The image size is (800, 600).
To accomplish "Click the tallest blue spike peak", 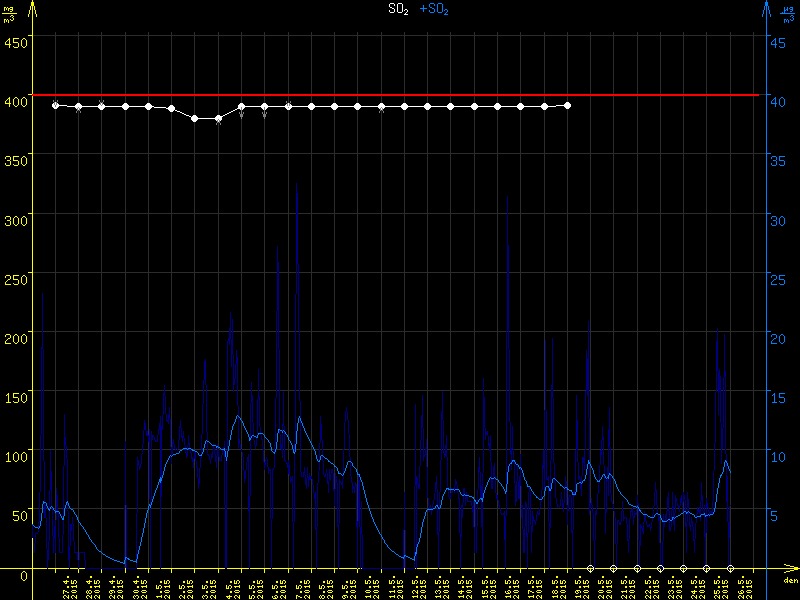I will point(297,184).
